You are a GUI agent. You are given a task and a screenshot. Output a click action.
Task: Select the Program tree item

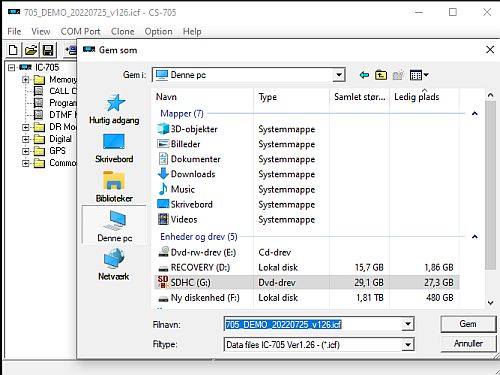[x=55, y=103]
